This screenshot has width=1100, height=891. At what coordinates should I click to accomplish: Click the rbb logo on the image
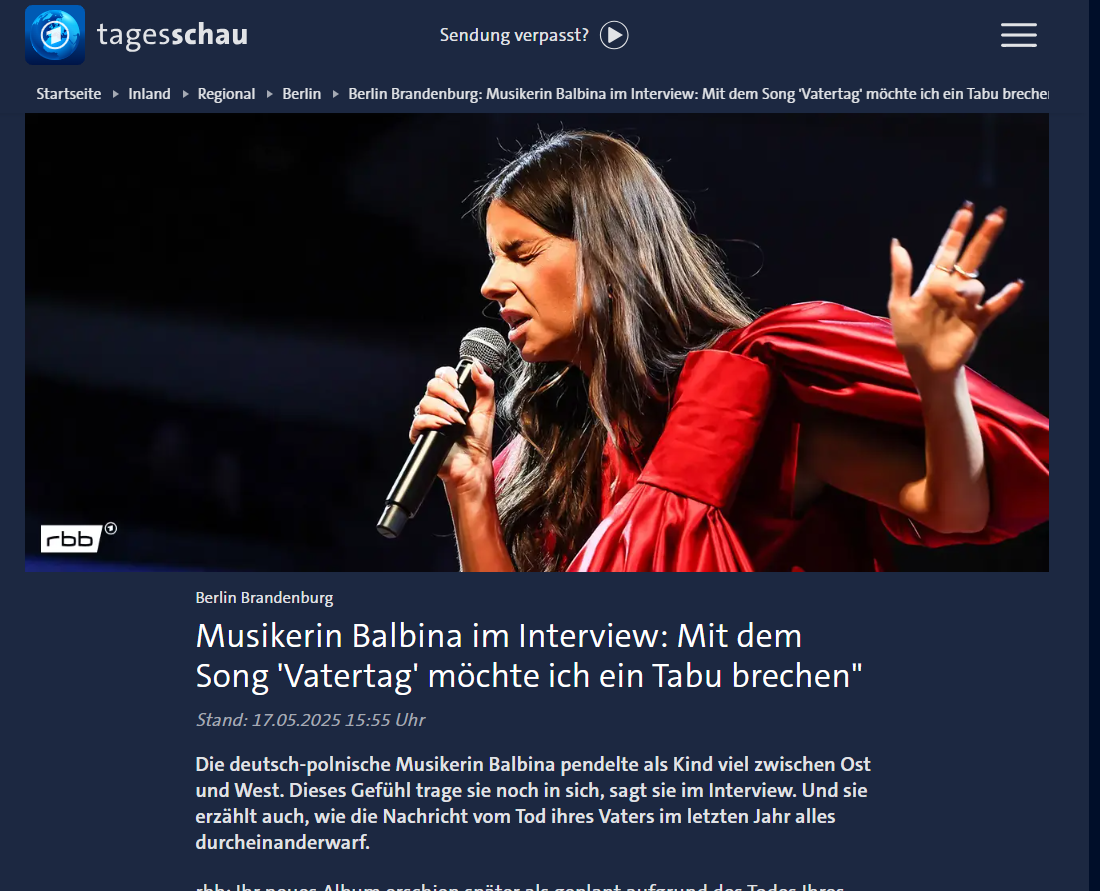[x=71, y=539]
